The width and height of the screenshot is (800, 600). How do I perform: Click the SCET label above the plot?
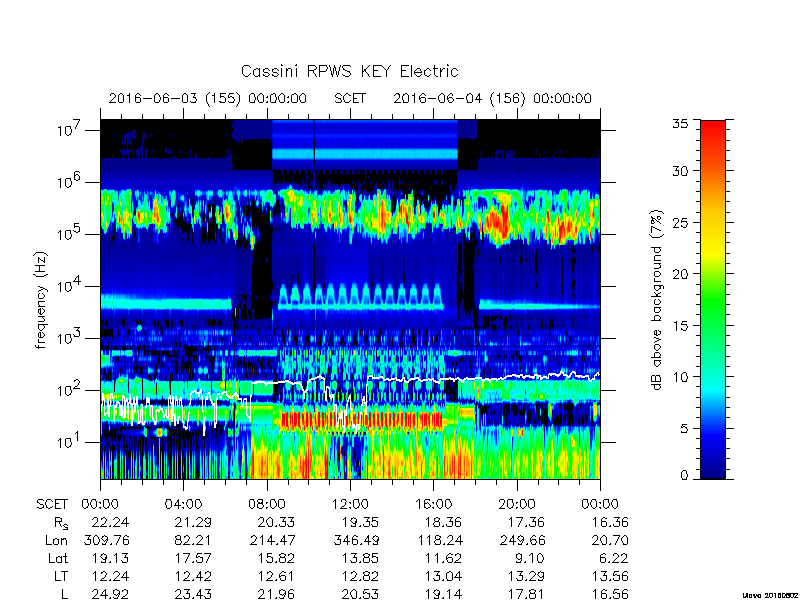[x=350, y=98]
